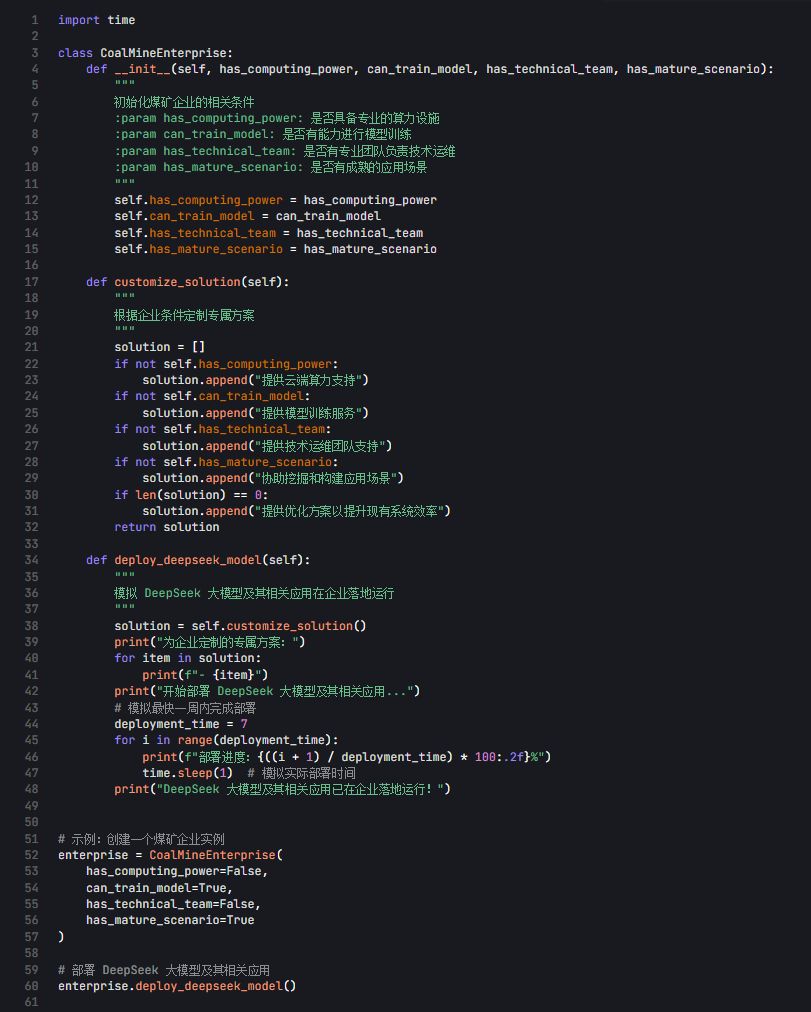Click 'for item in solution:' line

(187, 658)
